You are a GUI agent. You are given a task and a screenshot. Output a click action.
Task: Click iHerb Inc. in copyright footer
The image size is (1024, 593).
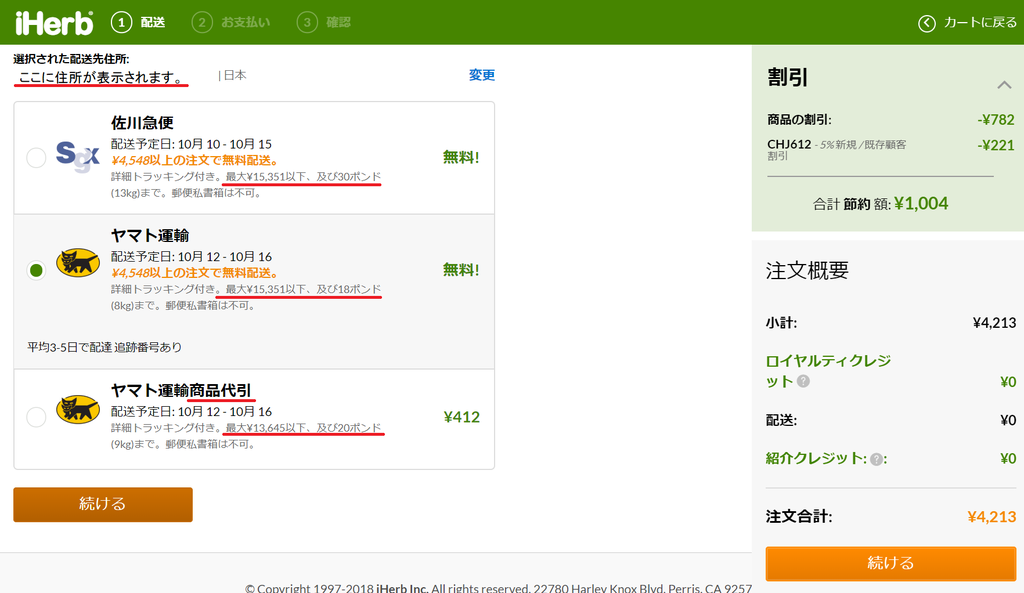[x=402, y=588]
